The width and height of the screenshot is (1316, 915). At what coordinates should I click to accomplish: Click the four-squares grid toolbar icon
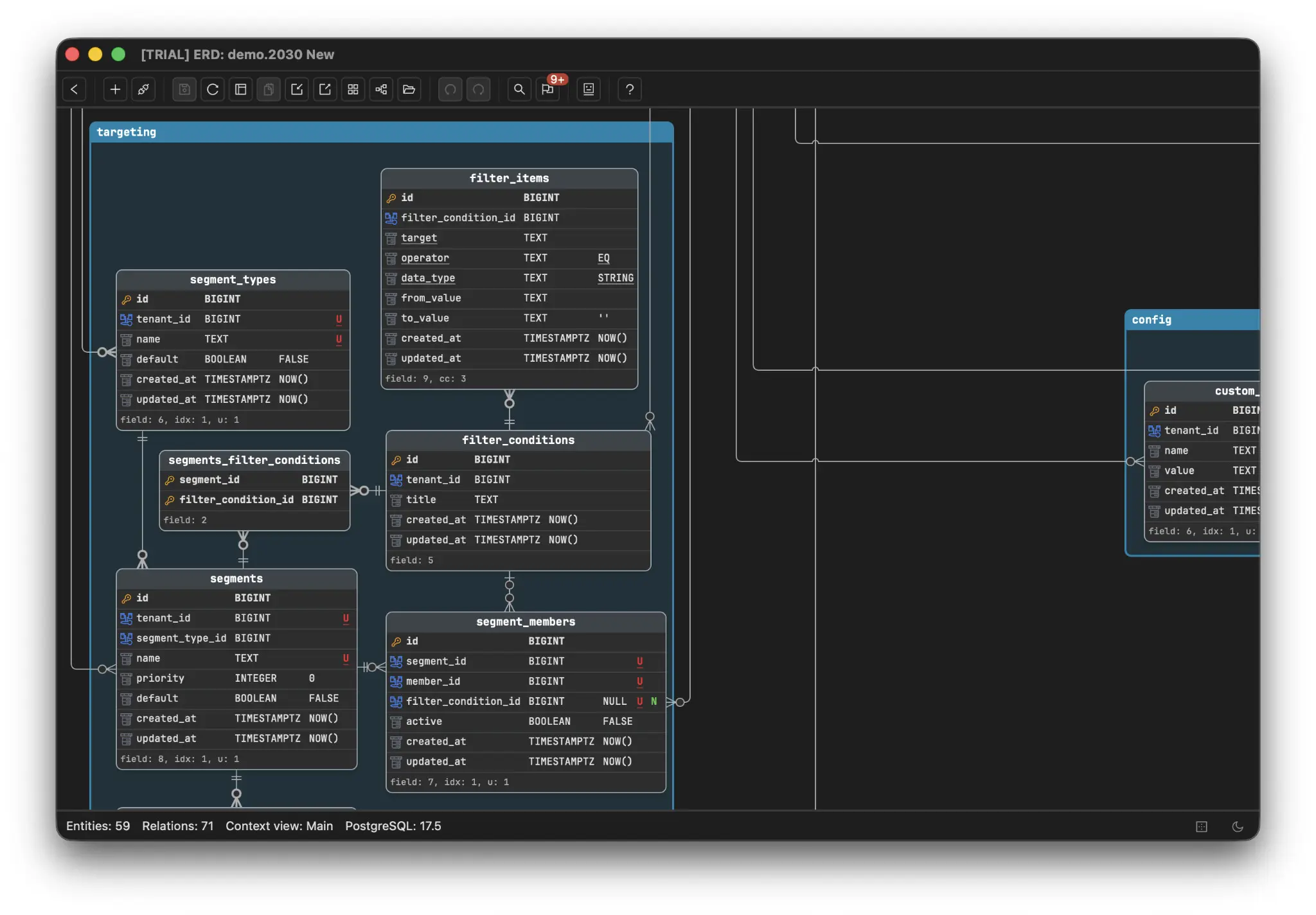tap(353, 89)
